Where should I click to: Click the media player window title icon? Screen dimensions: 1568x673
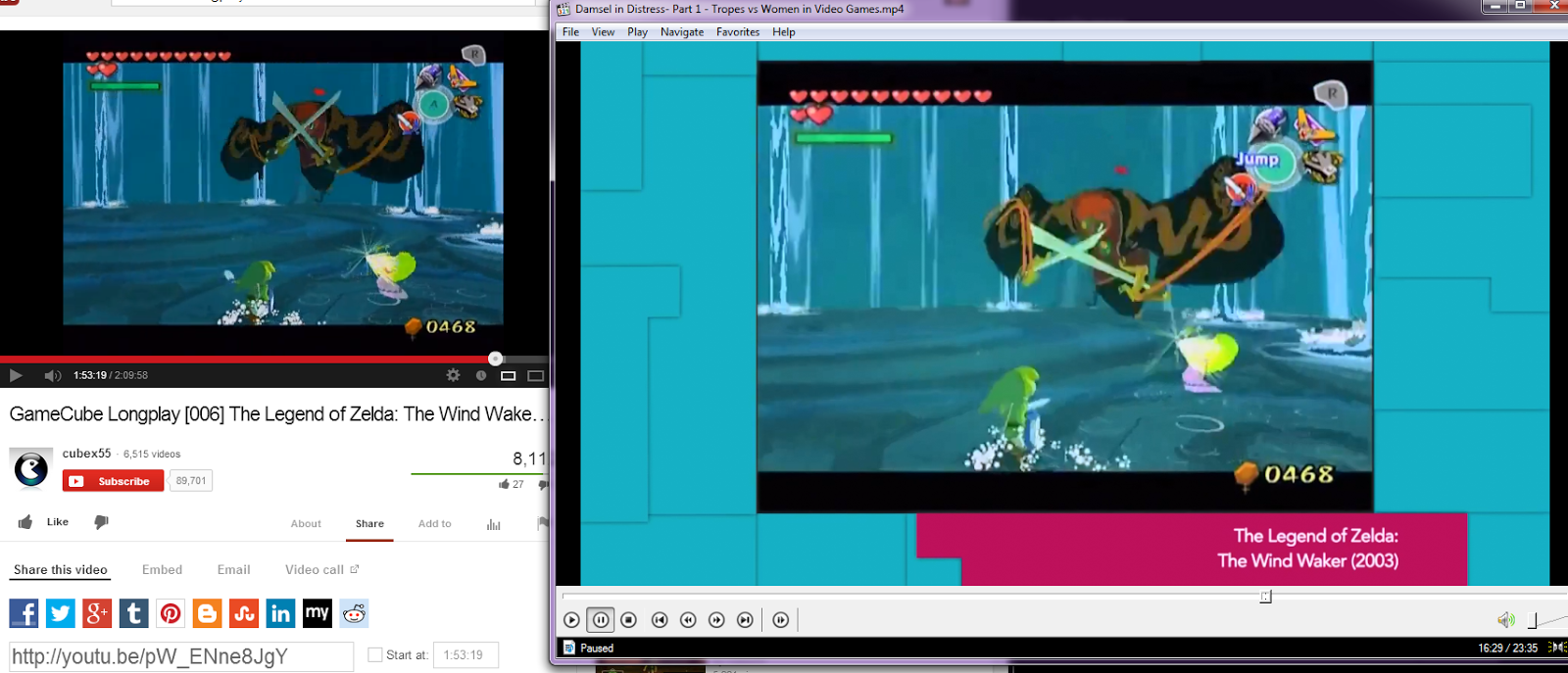(563, 9)
